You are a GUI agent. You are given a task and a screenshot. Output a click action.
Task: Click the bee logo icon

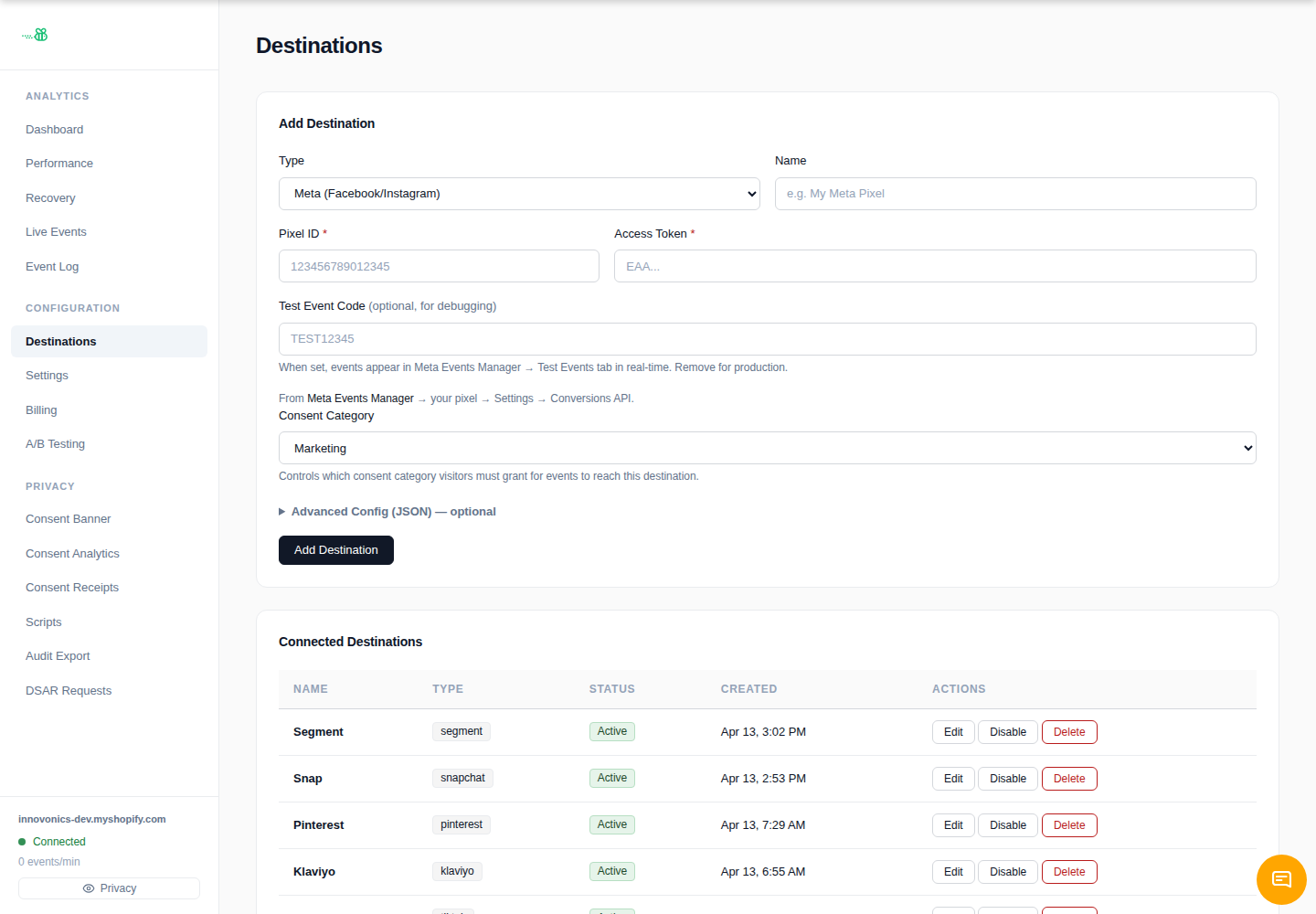[36, 35]
